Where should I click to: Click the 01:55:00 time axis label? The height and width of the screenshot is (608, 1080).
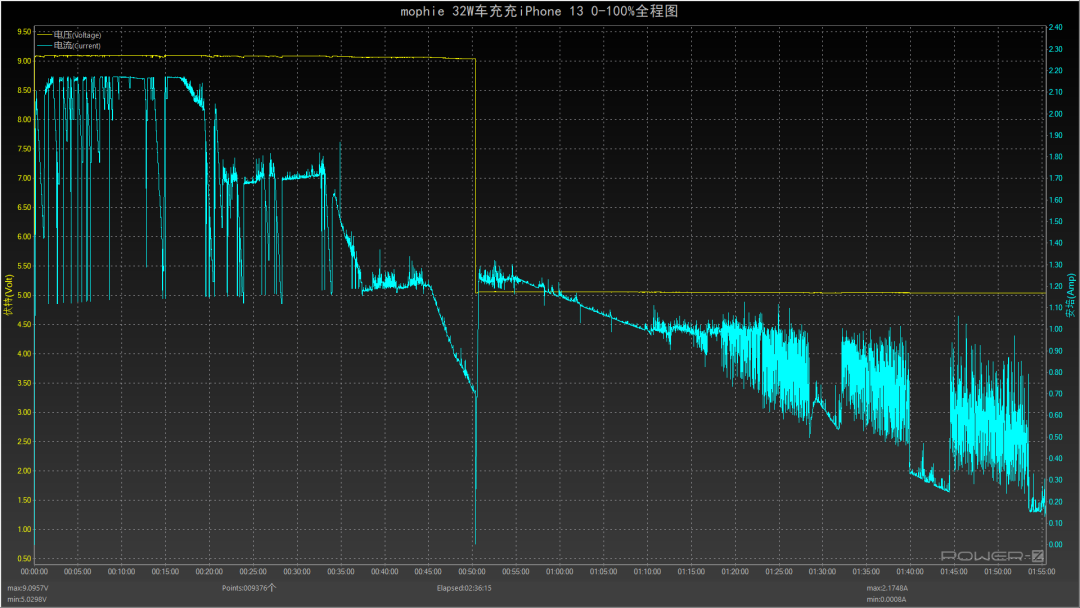click(x=1041, y=572)
